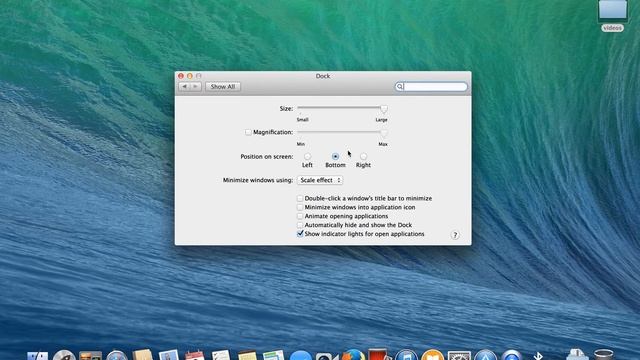The width and height of the screenshot is (640, 360).
Task: Click the 'Position on screen:' label
Action: coord(267,156)
